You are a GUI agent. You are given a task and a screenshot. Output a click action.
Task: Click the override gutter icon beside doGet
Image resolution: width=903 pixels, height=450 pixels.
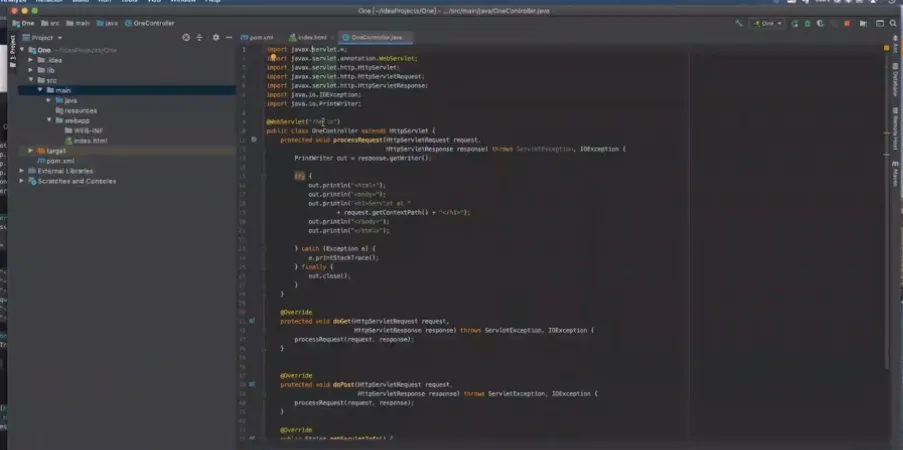pyautogui.click(x=252, y=321)
